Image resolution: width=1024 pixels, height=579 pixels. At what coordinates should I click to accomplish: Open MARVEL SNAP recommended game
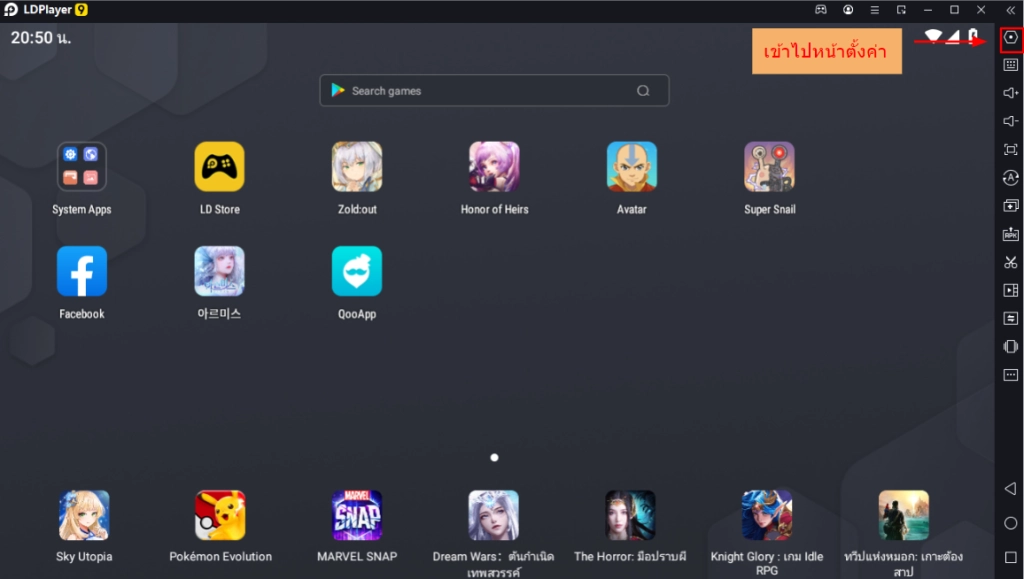point(357,515)
